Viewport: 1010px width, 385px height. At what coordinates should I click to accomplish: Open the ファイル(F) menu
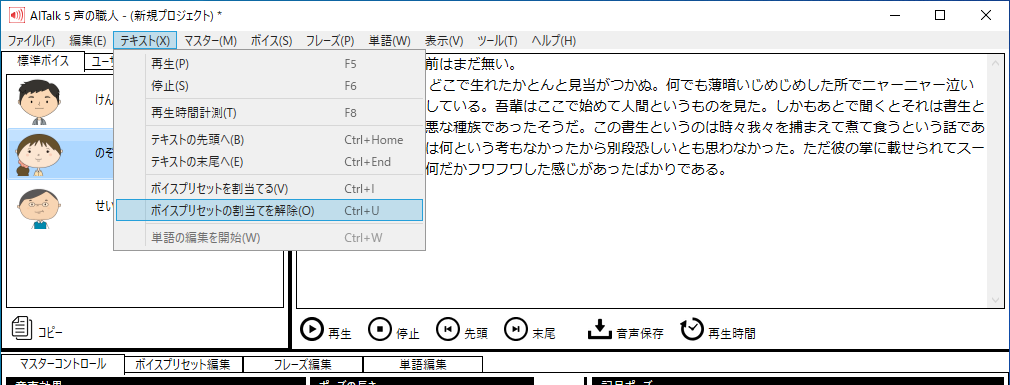[32, 41]
